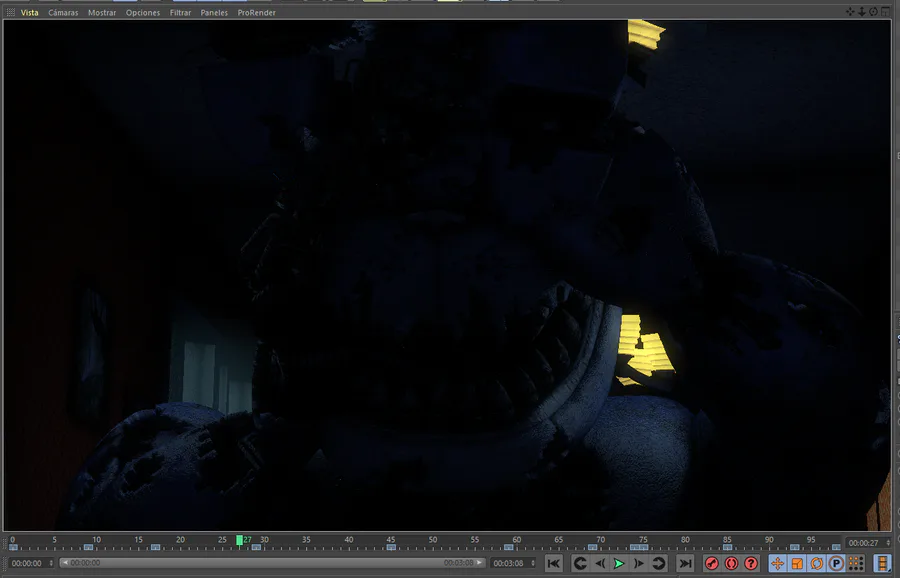Image resolution: width=900 pixels, height=578 pixels.
Task: Click the keyframe marker near frame 17
Action: click(x=156, y=547)
